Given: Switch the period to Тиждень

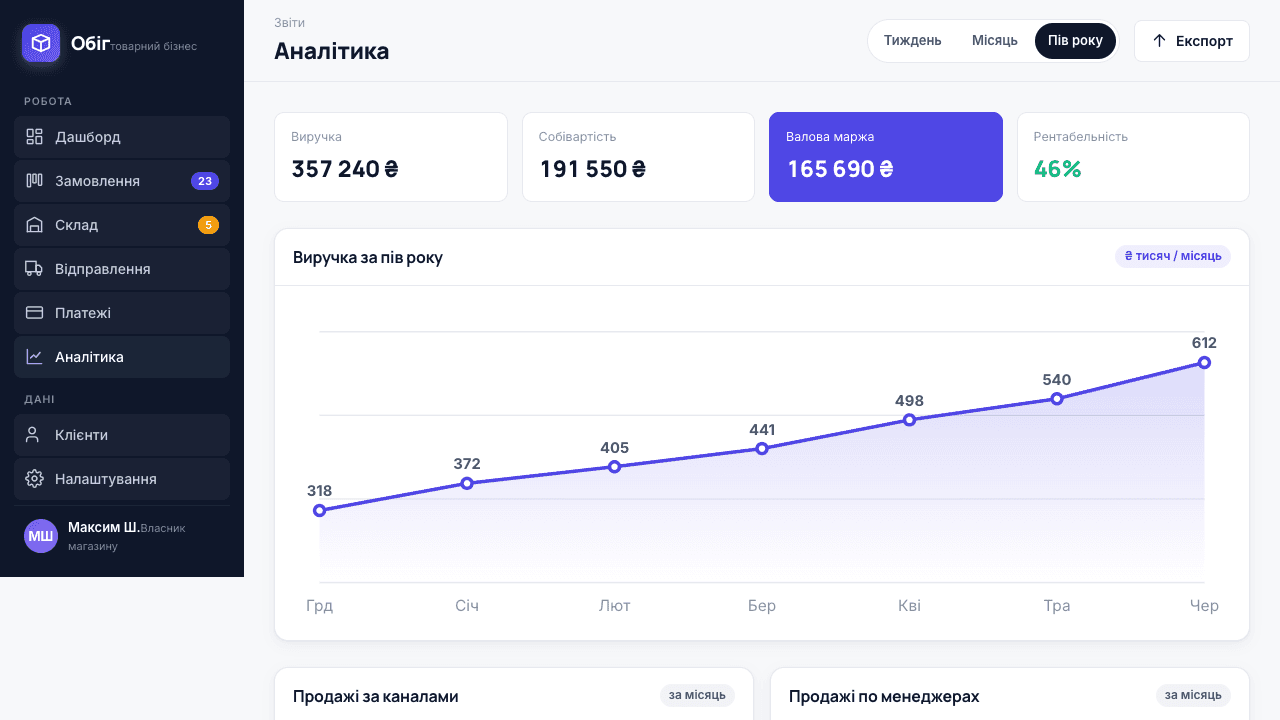Looking at the screenshot, I should [x=913, y=41].
